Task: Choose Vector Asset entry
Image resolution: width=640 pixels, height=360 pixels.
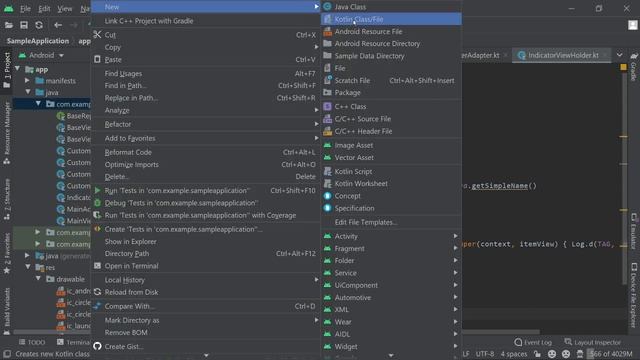Action: (391, 158)
